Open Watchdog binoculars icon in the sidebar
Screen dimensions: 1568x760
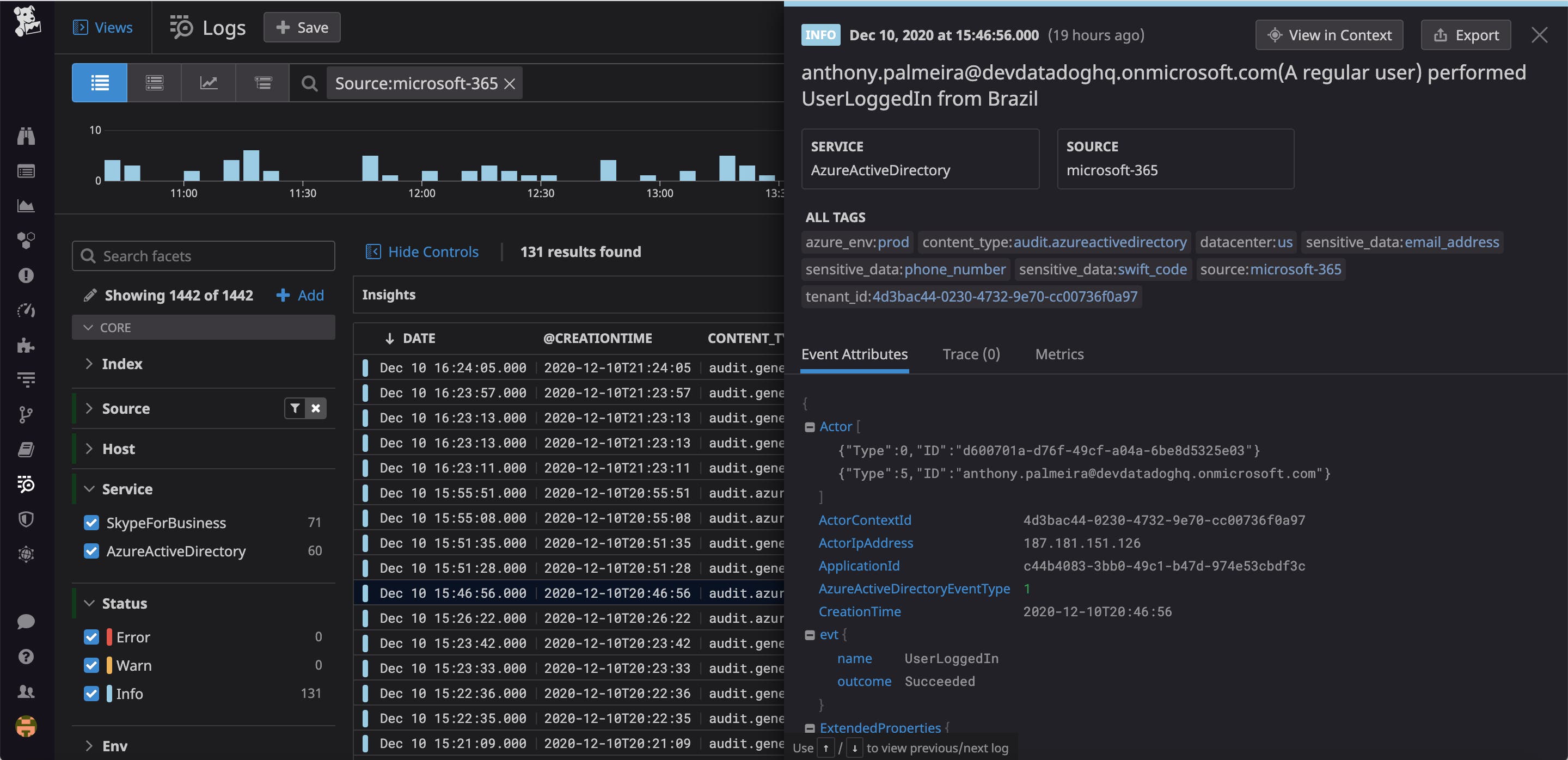coord(26,136)
